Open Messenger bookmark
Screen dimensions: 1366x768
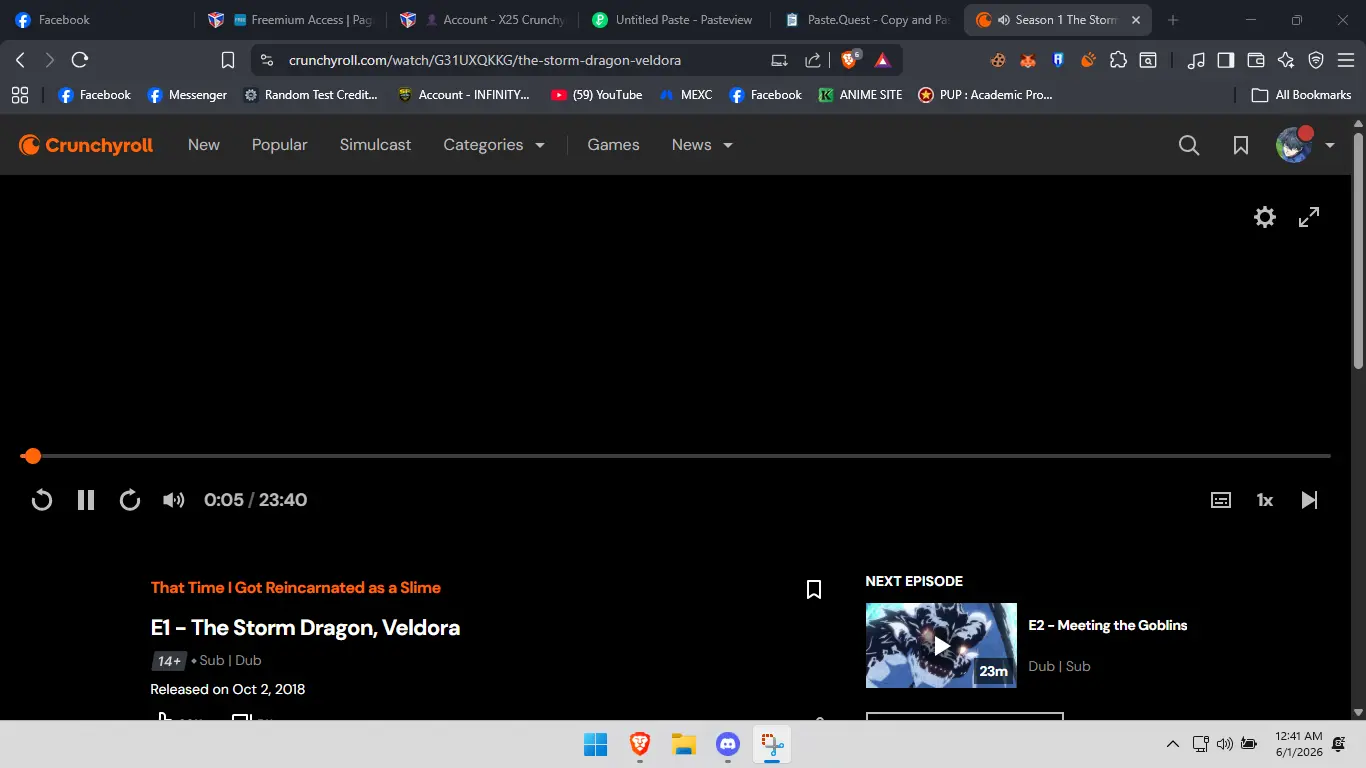click(x=187, y=95)
